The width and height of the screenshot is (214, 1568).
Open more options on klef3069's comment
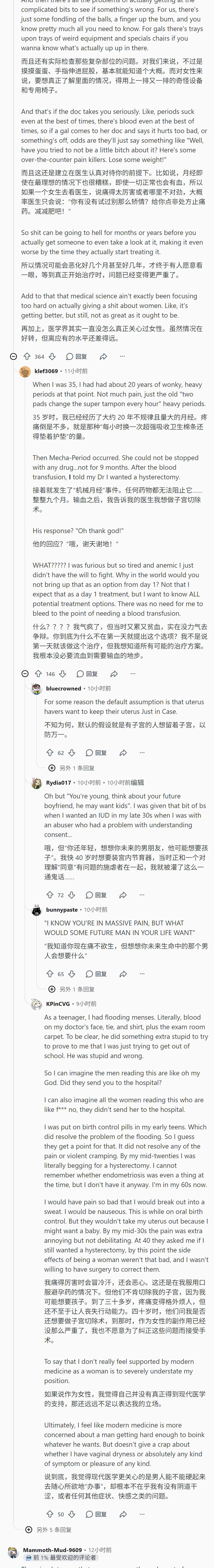coord(133,674)
